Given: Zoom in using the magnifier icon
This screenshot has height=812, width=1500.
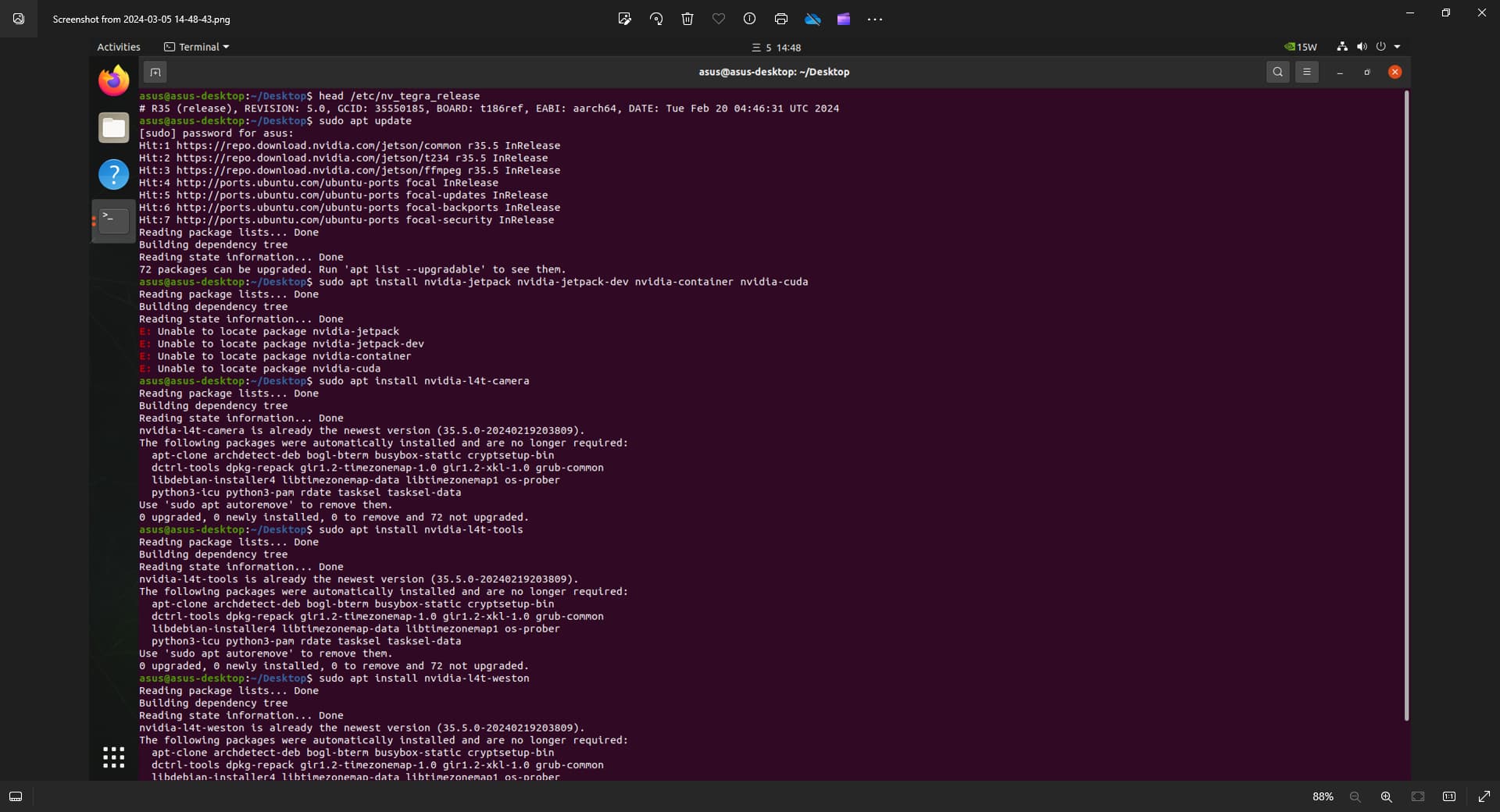Looking at the screenshot, I should click(x=1387, y=796).
